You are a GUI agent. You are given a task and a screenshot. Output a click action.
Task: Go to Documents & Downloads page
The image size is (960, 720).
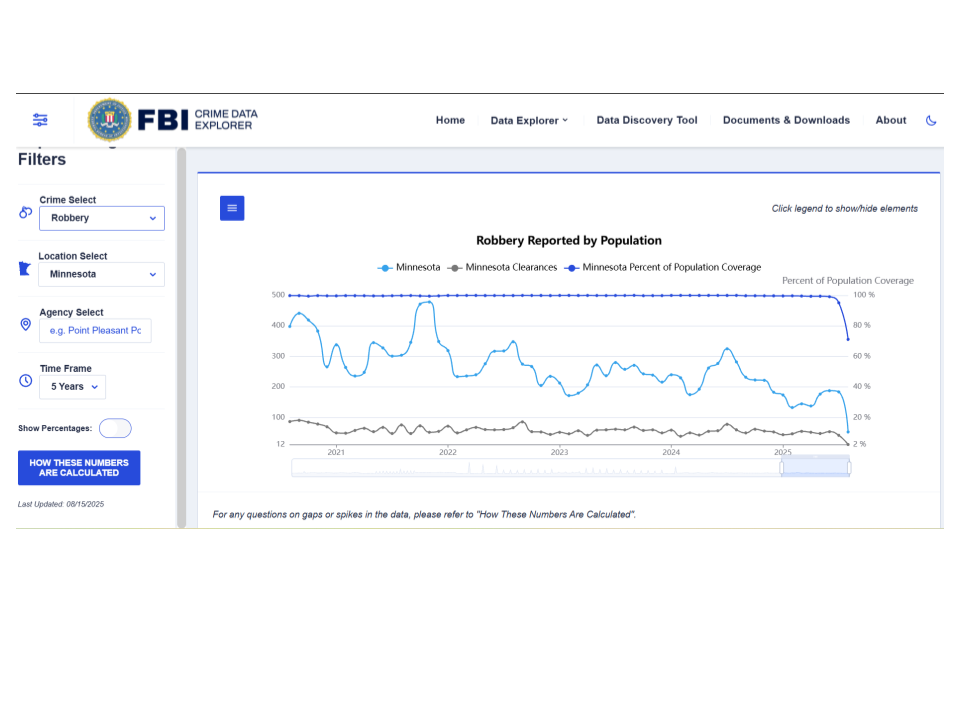(x=786, y=120)
